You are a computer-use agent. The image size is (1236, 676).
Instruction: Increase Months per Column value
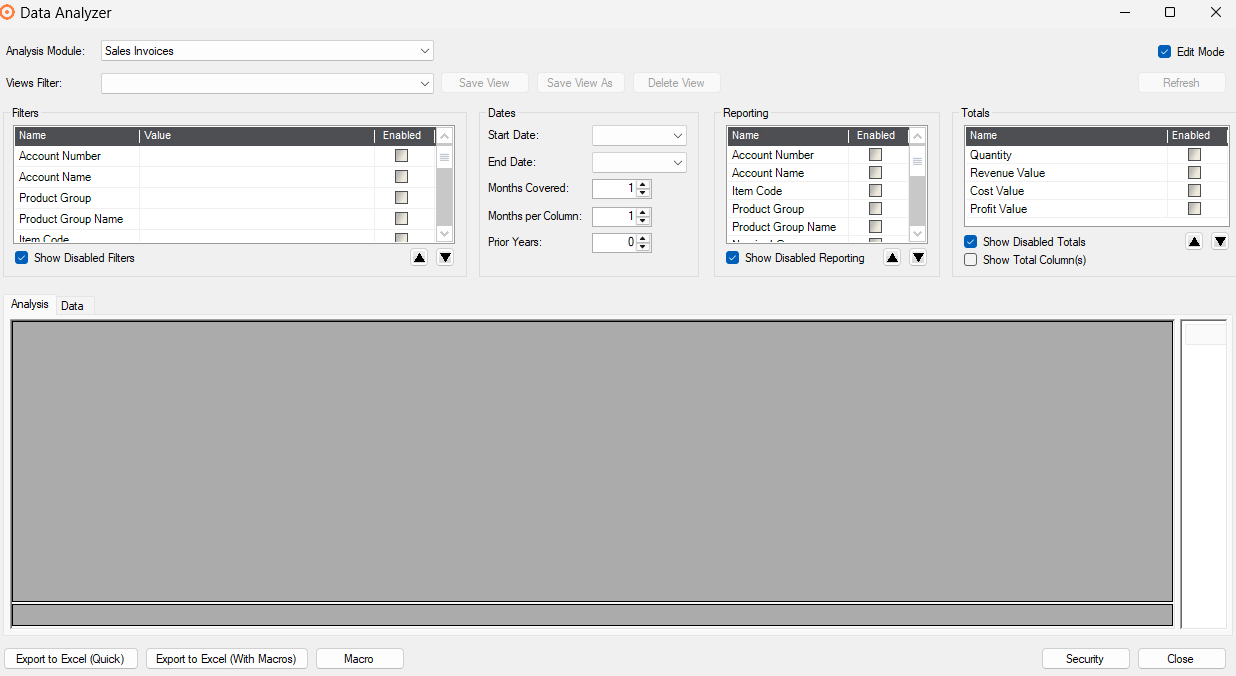coord(643,211)
